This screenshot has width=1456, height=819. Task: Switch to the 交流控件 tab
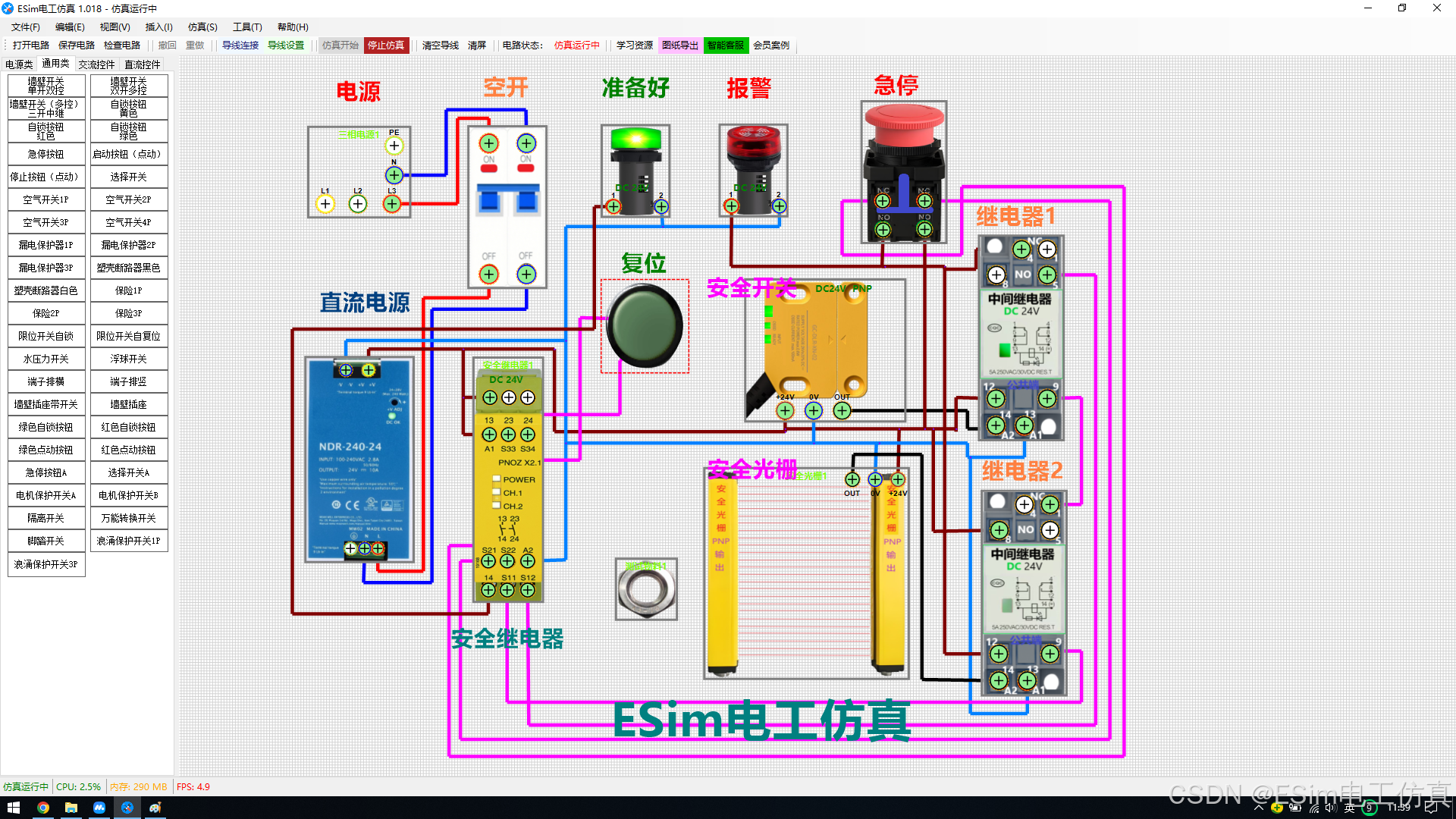coord(96,64)
